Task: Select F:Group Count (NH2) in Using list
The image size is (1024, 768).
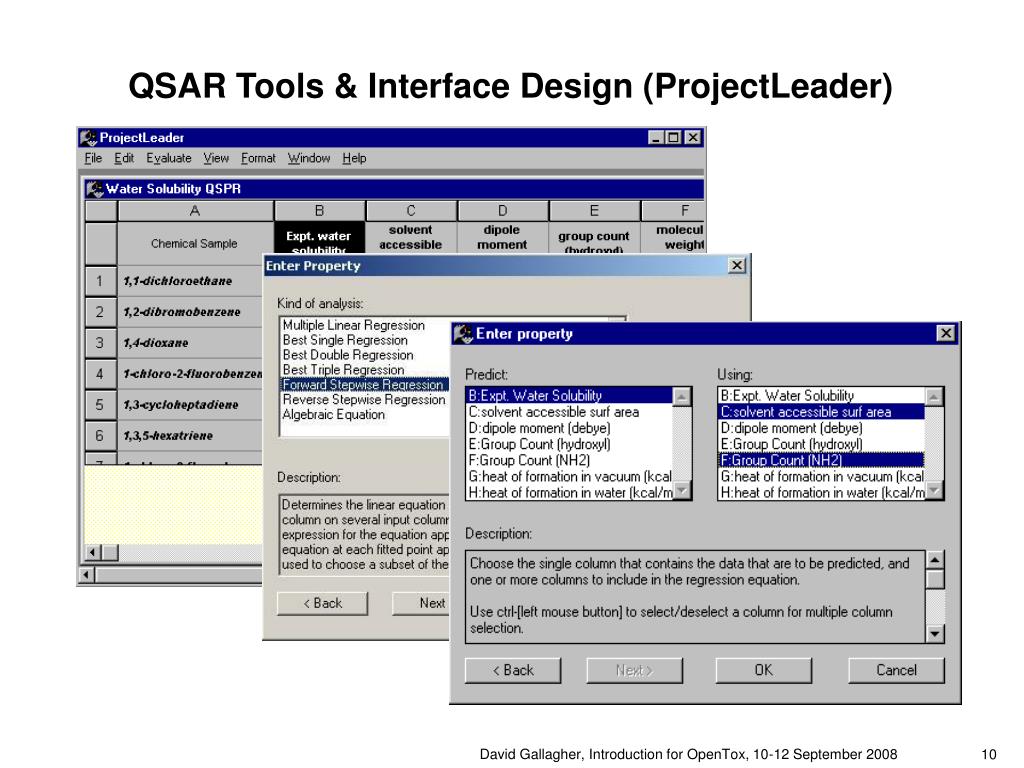Action: coord(822,460)
